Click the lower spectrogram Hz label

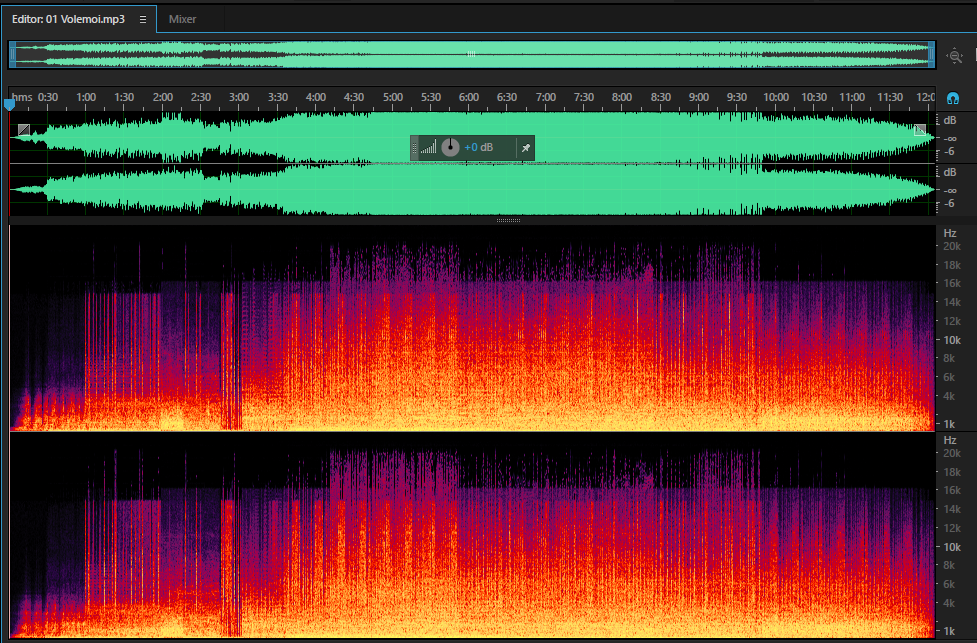[x=950, y=441]
